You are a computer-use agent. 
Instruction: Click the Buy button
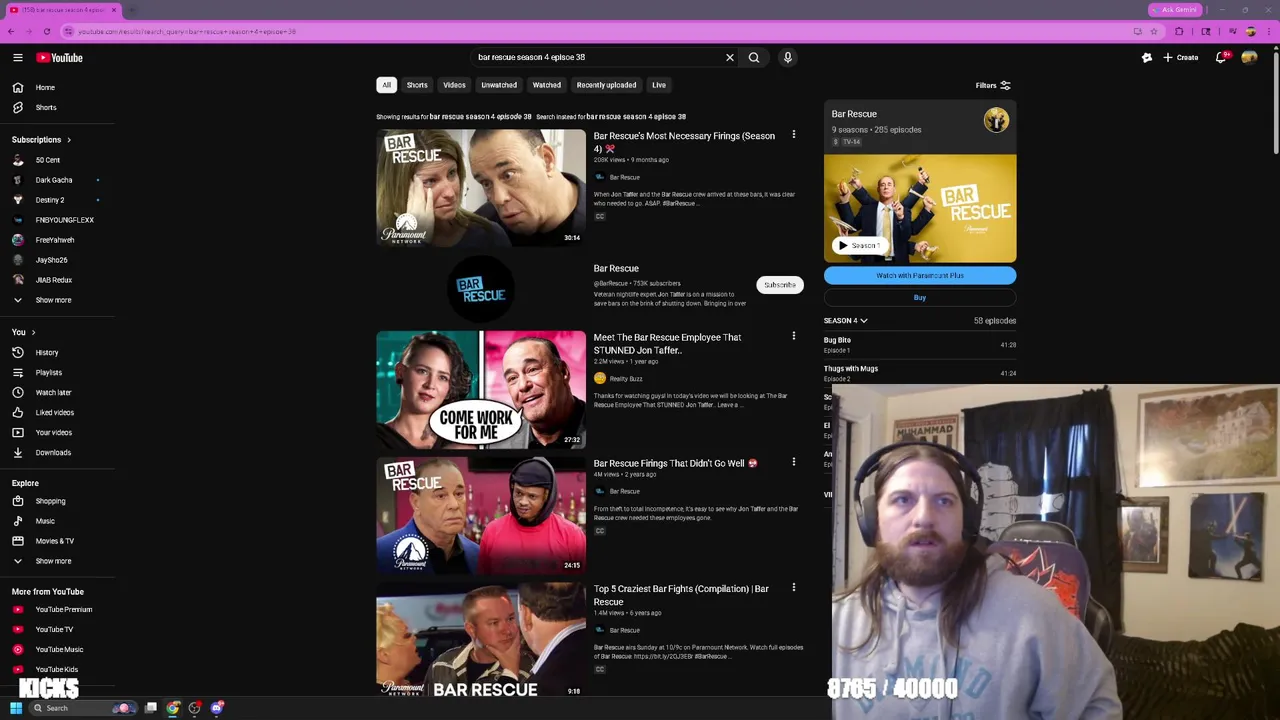920,298
